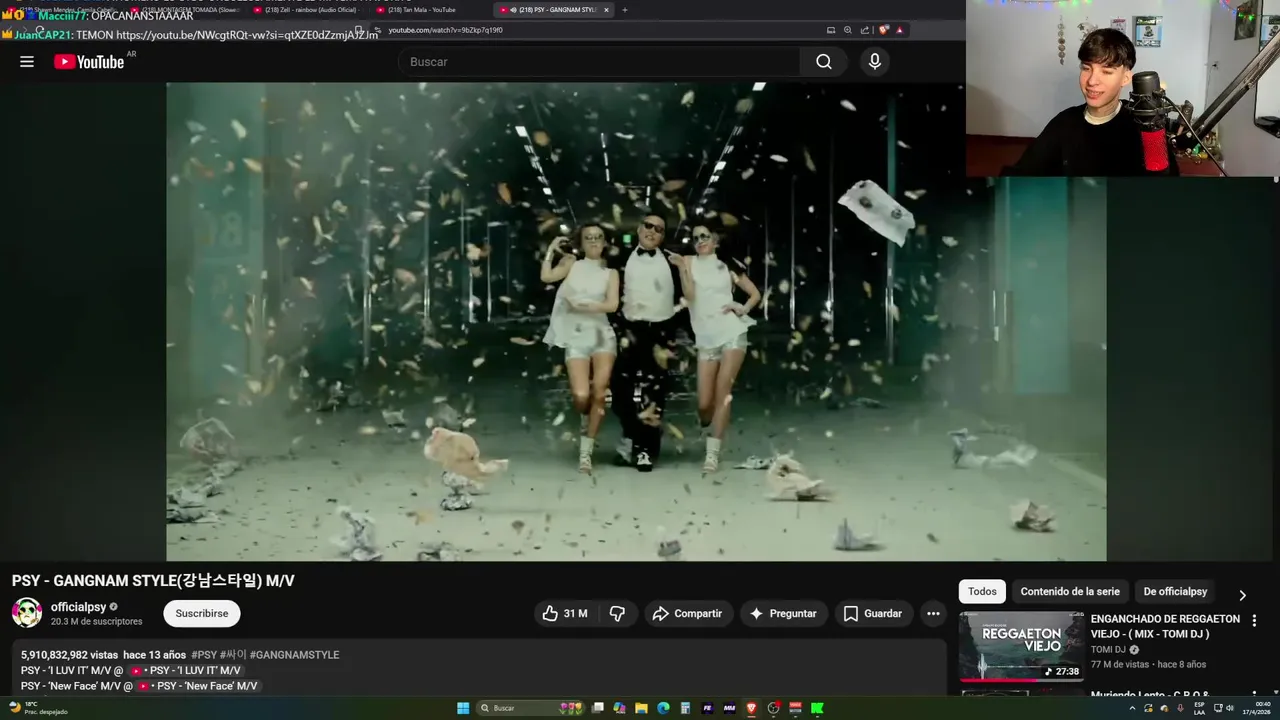
Task: Show hidden system tray icons
Action: 1132,708
